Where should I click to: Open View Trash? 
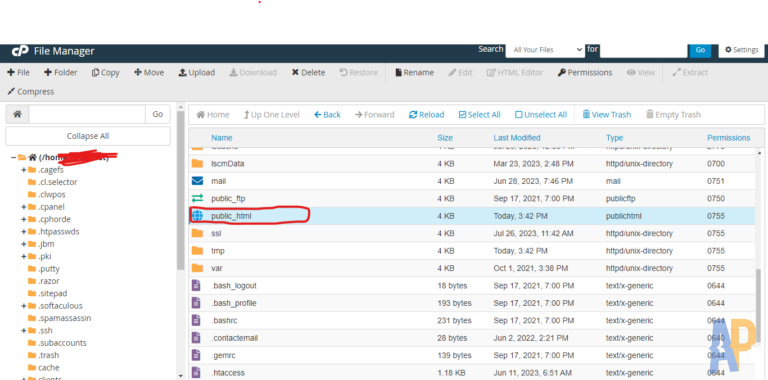click(606, 115)
